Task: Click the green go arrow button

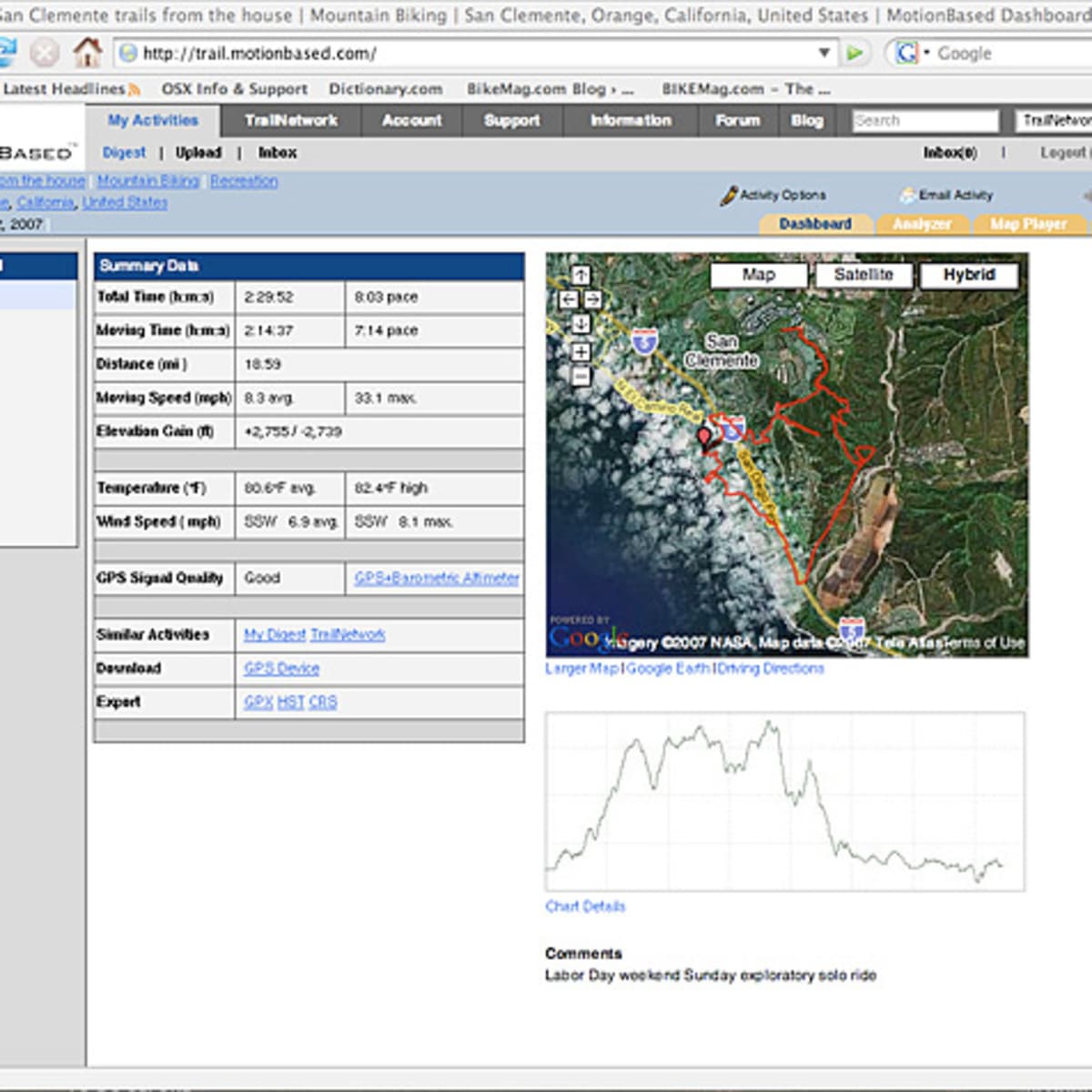Action: (x=854, y=53)
